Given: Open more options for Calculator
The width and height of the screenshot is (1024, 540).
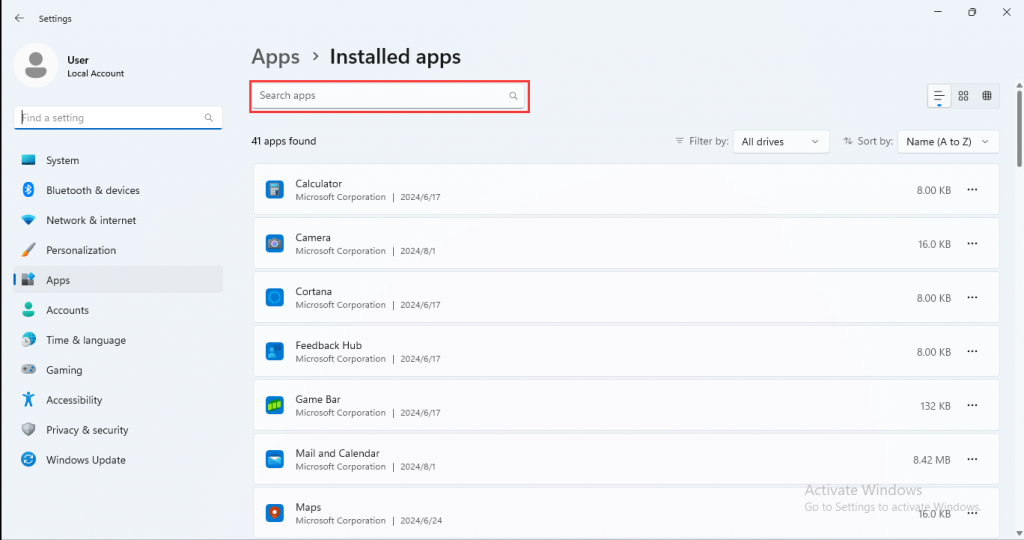Looking at the screenshot, I should click(972, 190).
